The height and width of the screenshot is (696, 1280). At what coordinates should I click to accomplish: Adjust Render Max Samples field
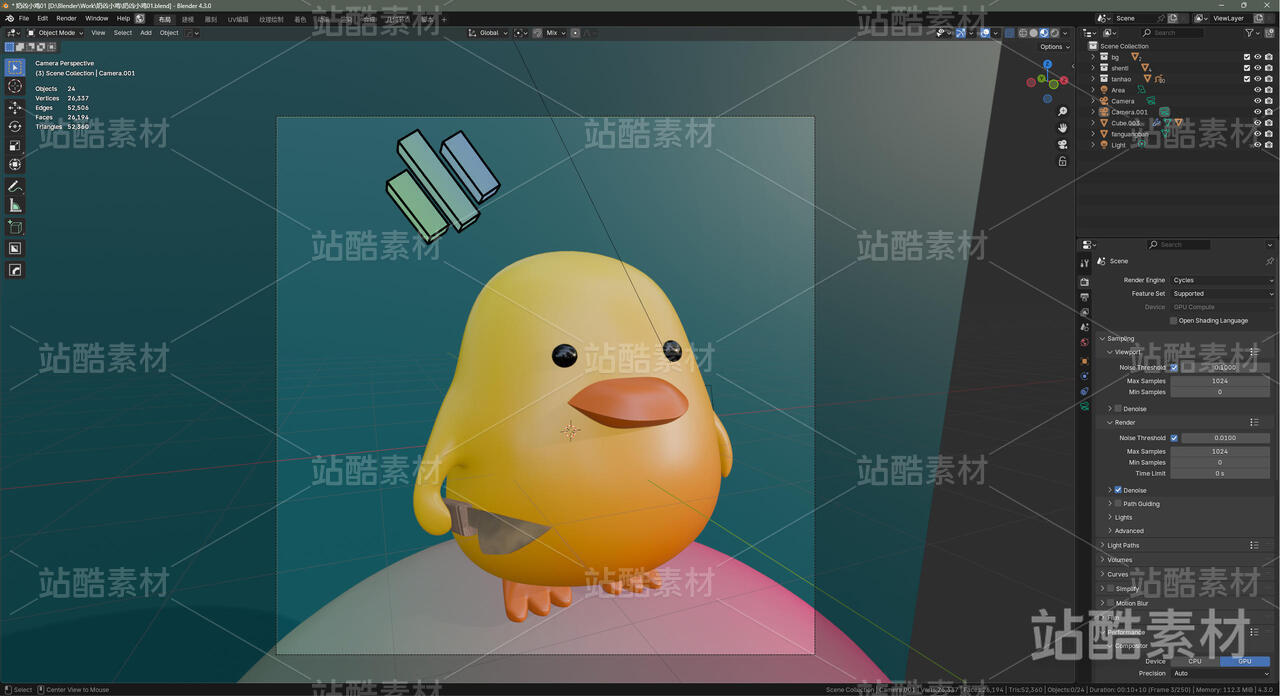click(x=1220, y=451)
